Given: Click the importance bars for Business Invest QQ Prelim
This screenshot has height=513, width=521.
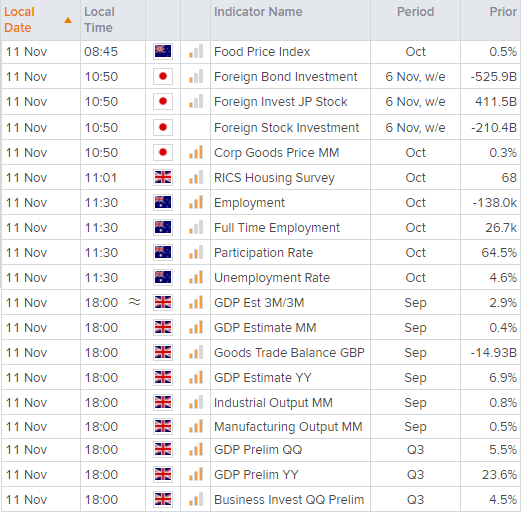Looking at the screenshot, I should [x=196, y=500].
